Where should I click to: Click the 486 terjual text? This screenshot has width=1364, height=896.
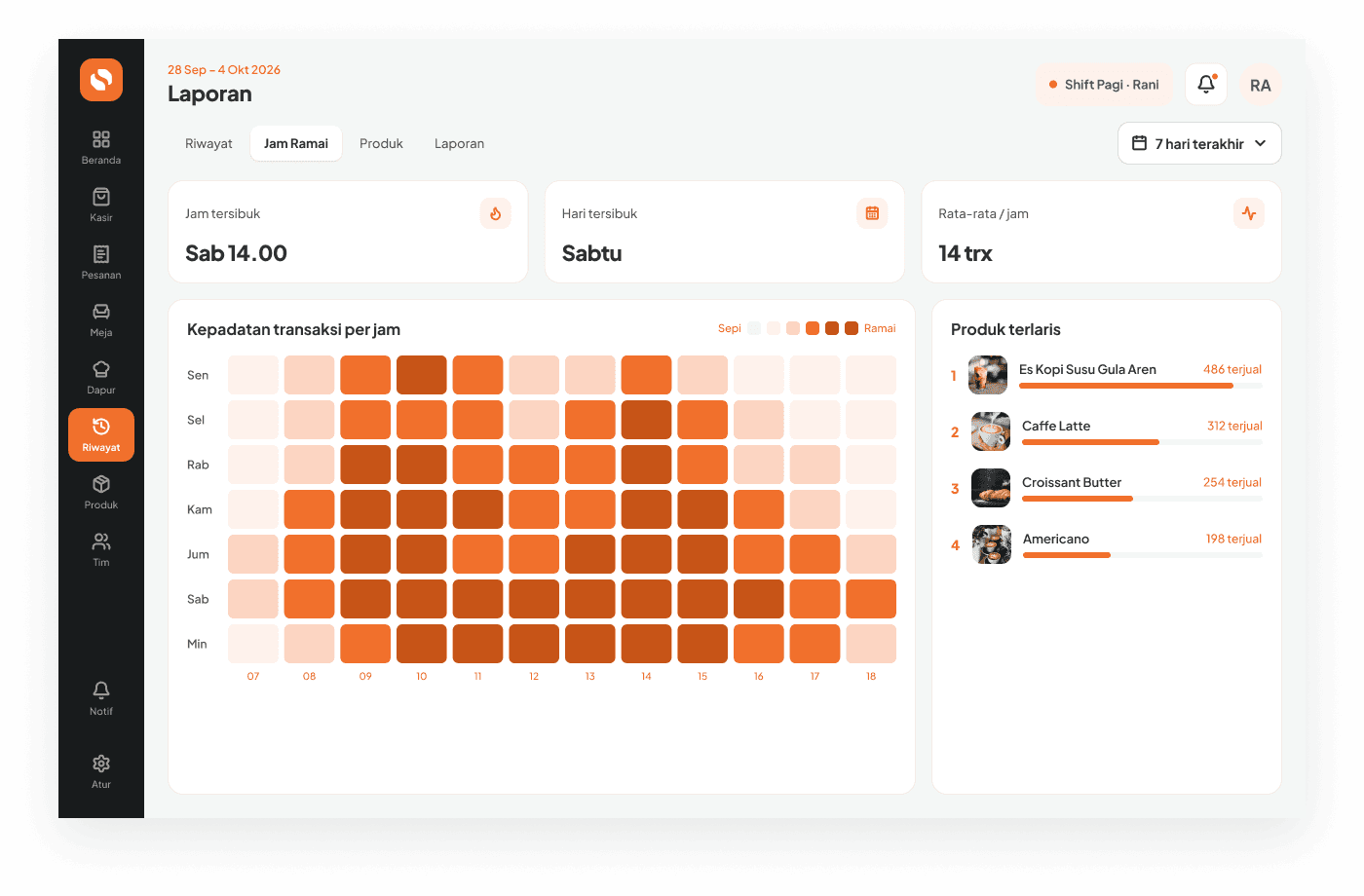coord(1232,369)
